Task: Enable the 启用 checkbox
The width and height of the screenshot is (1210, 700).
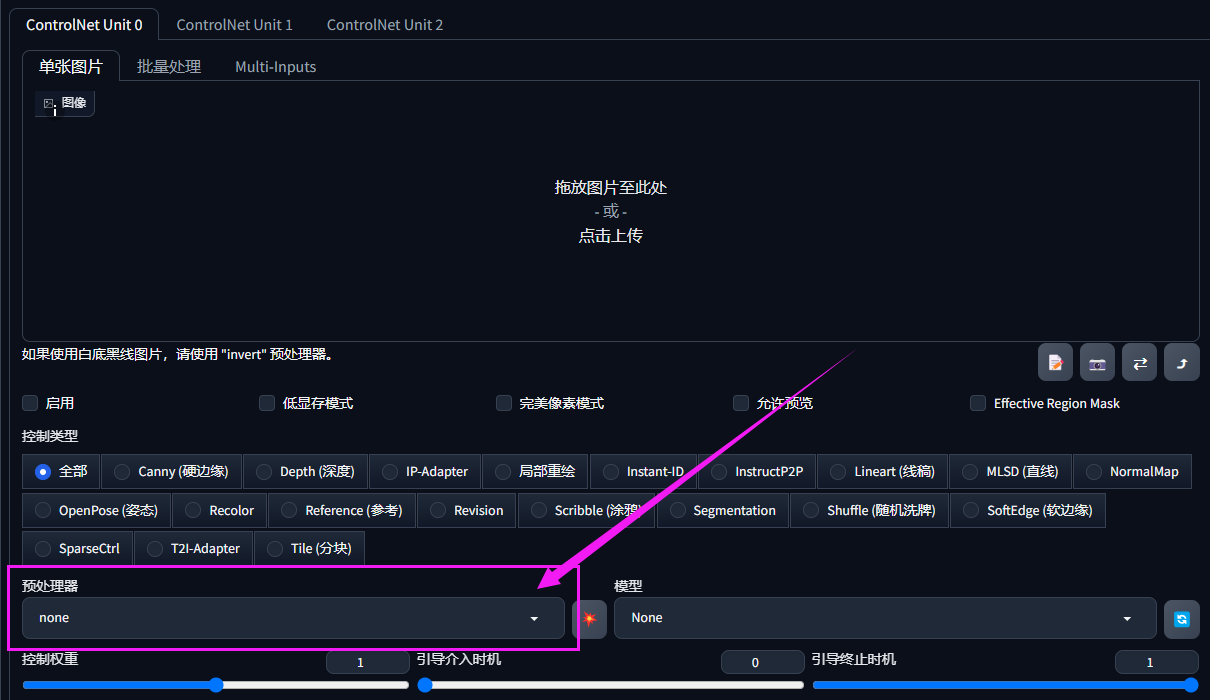Action: 30,403
